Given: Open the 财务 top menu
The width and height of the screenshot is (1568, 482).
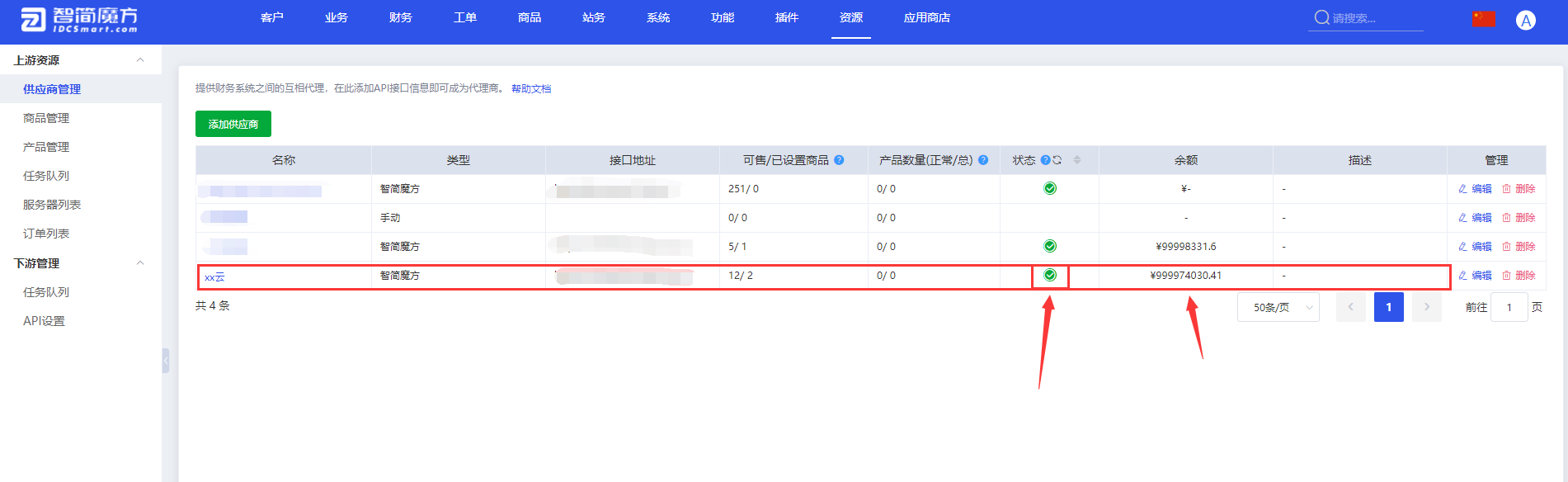Looking at the screenshot, I should pyautogui.click(x=400, y=18).
